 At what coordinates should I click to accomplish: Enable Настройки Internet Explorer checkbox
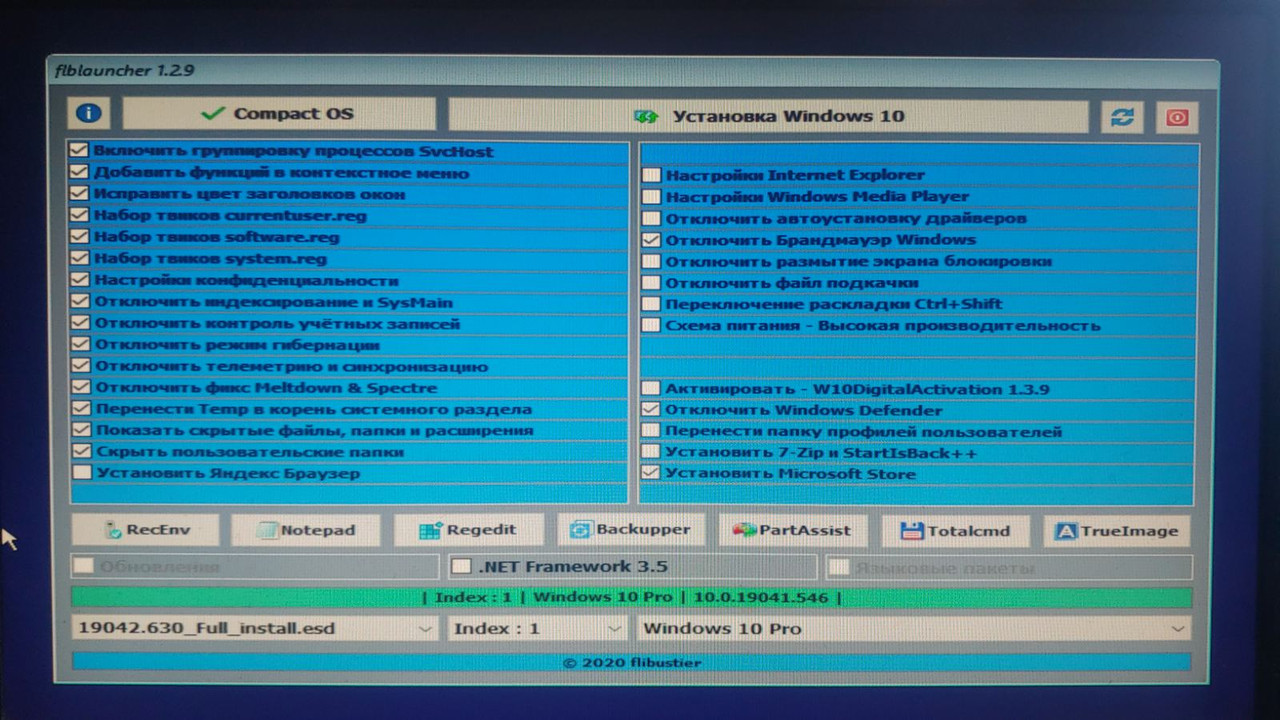(x=651, y=175)
